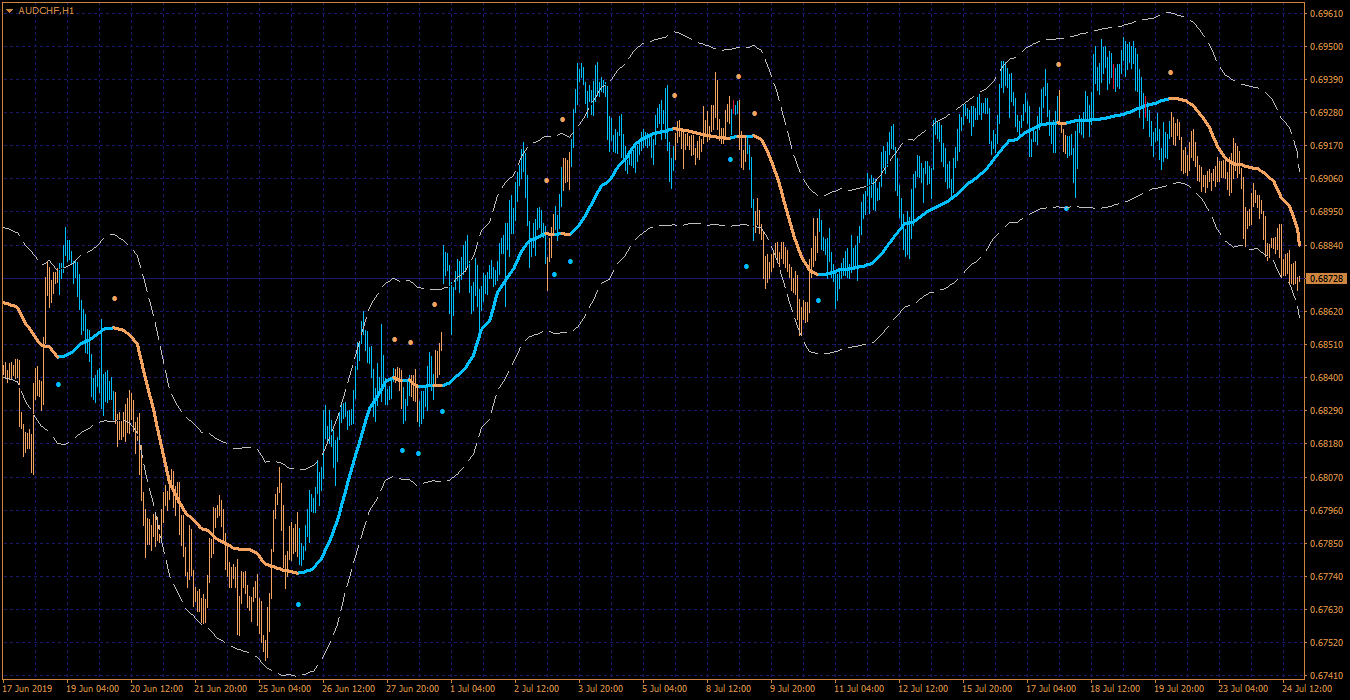The width and height of the screenshot is (1350, 700).
Task: Select the 1 Jul 04:00 time label
Action: [472, 689]
